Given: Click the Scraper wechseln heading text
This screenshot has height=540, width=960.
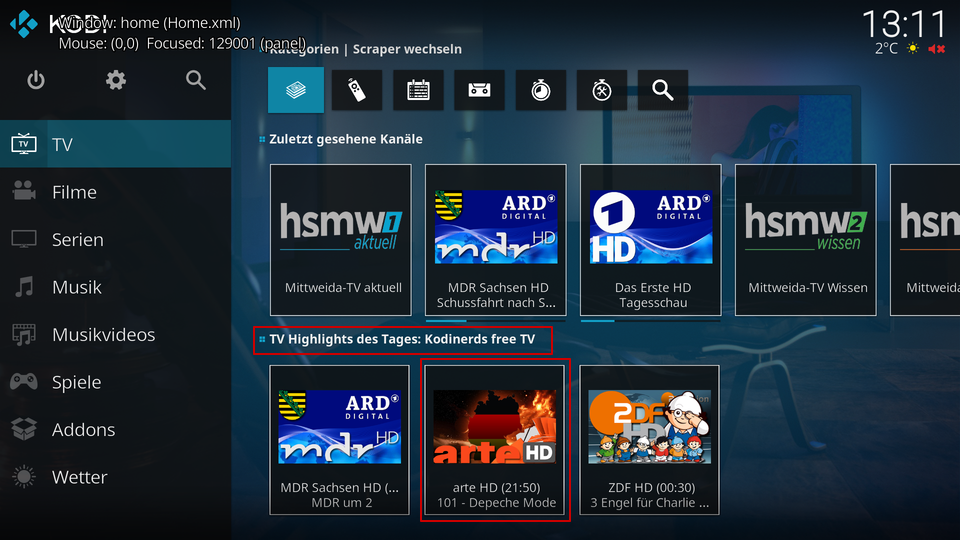Looking at the screenshot, I should tap(407, 49).
